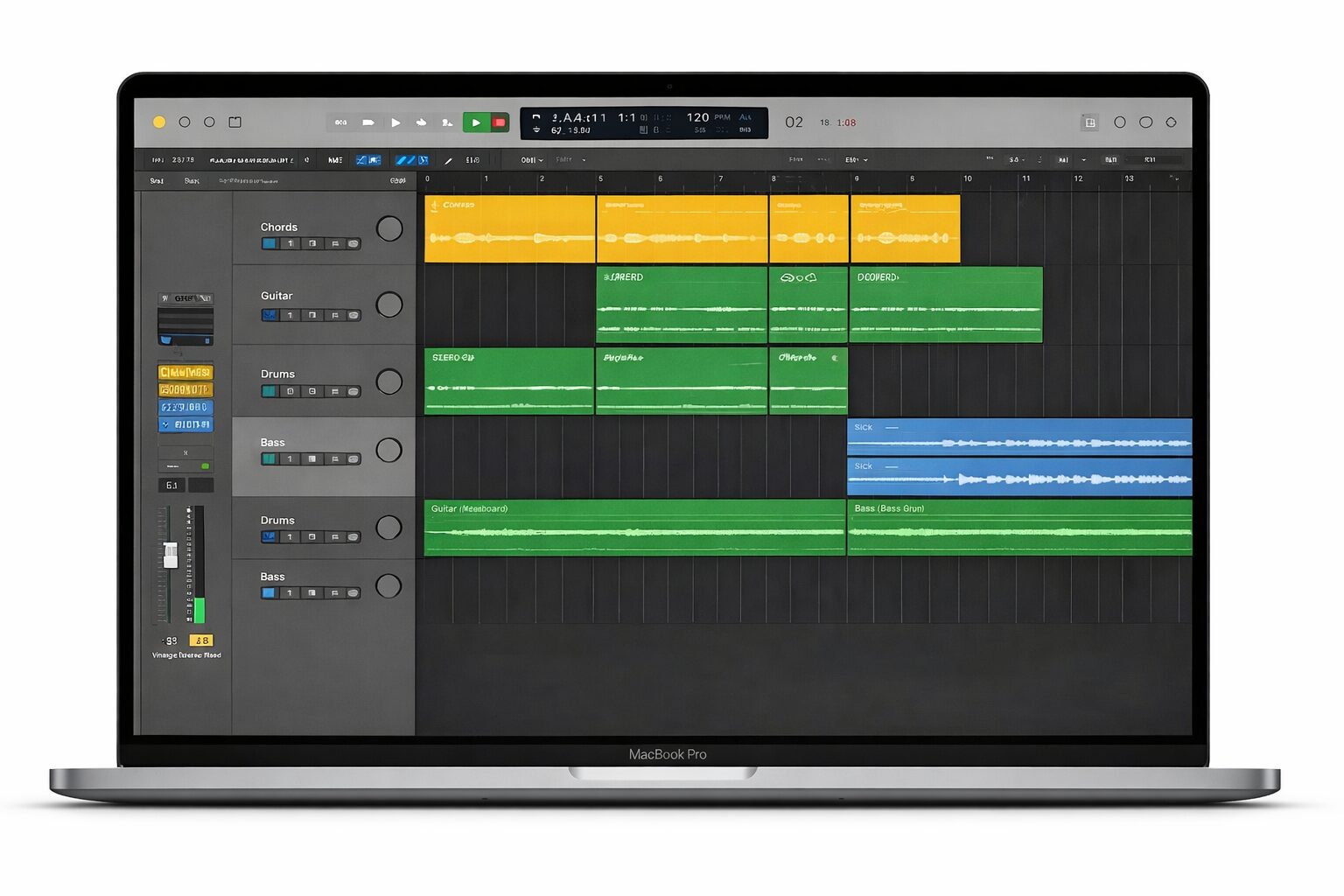Image resolution: width=1344 pixels, height=896 pixels.
Task: Click the white play triangle in transport
Action: (x=395, y=122)
